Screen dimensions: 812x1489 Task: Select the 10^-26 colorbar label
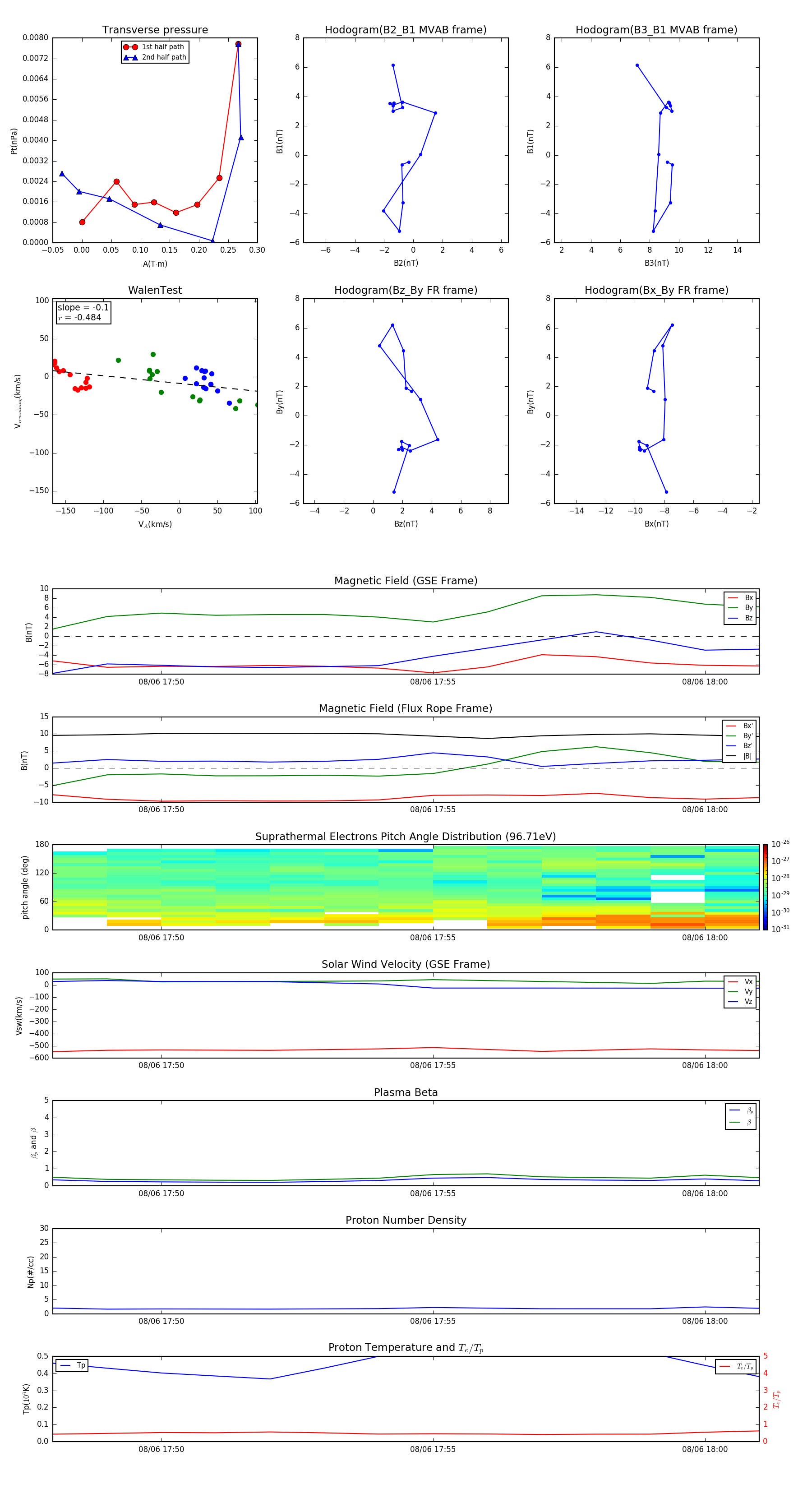point(780,844)
